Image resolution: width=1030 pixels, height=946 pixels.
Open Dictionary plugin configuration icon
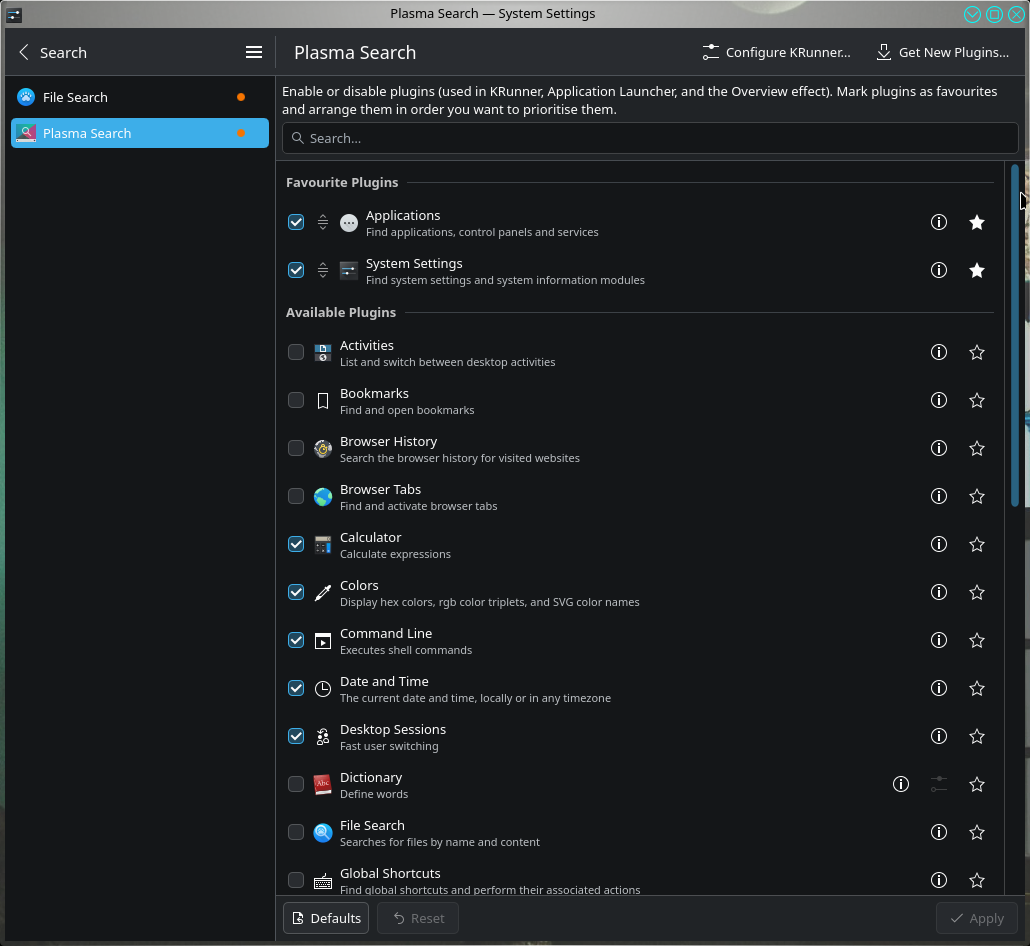point(938,784)
